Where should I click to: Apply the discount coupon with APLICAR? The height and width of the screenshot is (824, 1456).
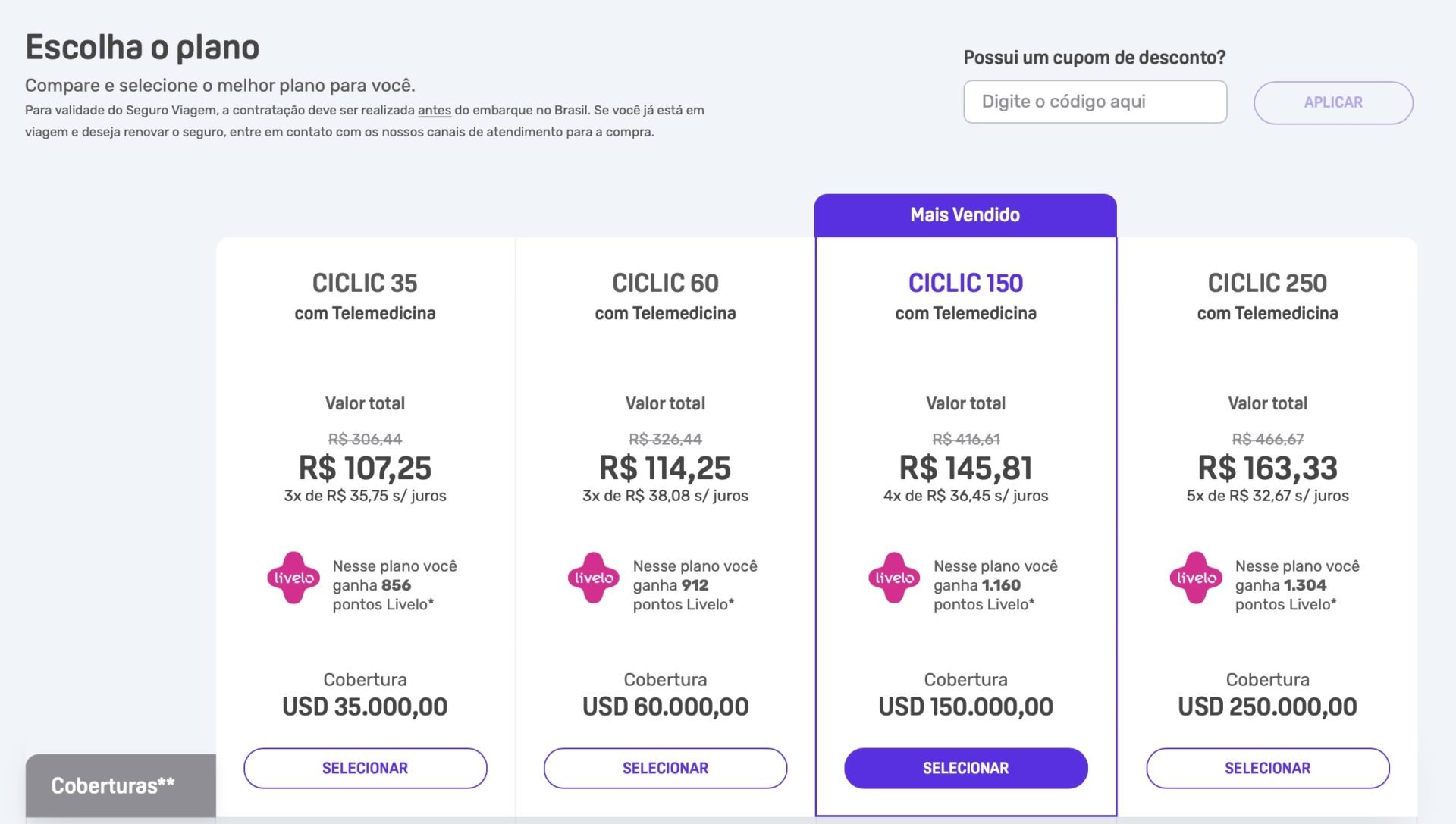pyautogui.click(x=1333, y=102)
